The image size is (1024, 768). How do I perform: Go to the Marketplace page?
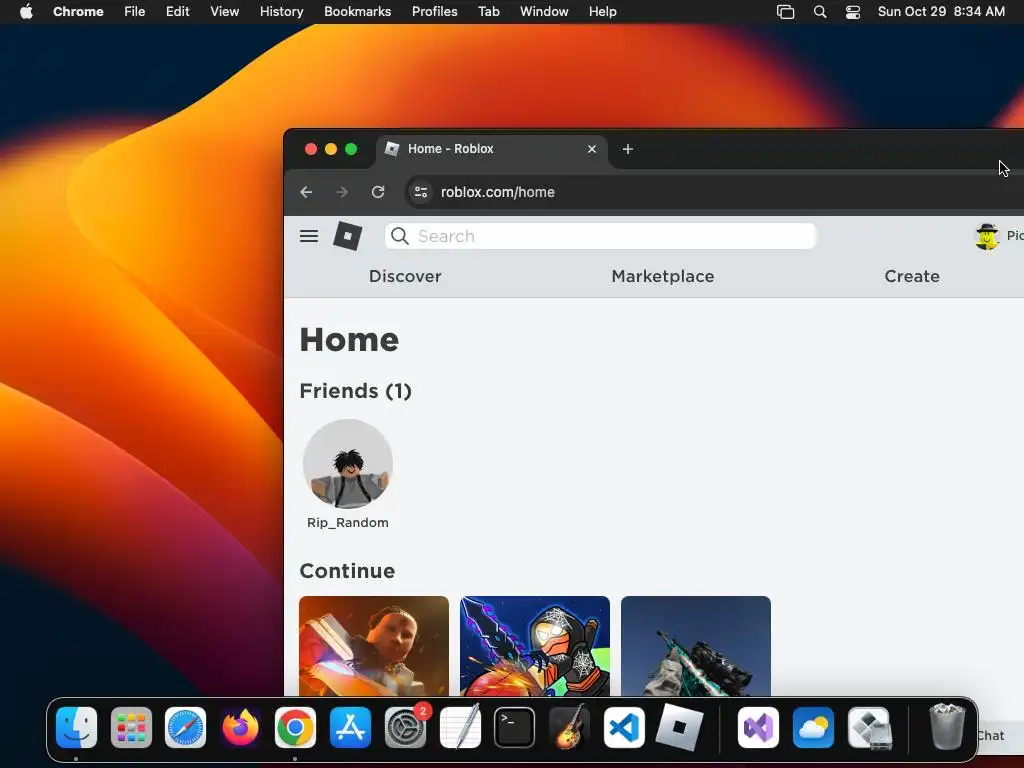coord(662,276)
